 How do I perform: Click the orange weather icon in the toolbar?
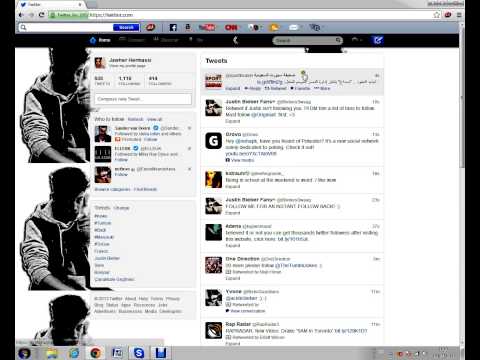point(274,27)
